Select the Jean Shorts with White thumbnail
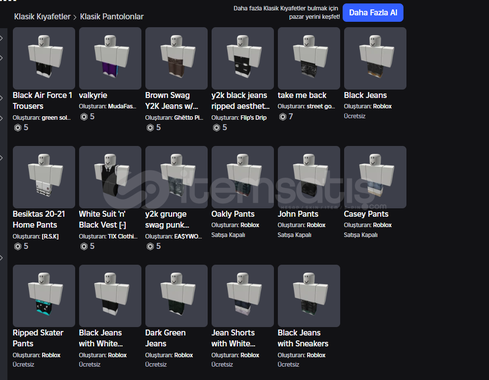 pyautogui.click(x=243, y=296)
